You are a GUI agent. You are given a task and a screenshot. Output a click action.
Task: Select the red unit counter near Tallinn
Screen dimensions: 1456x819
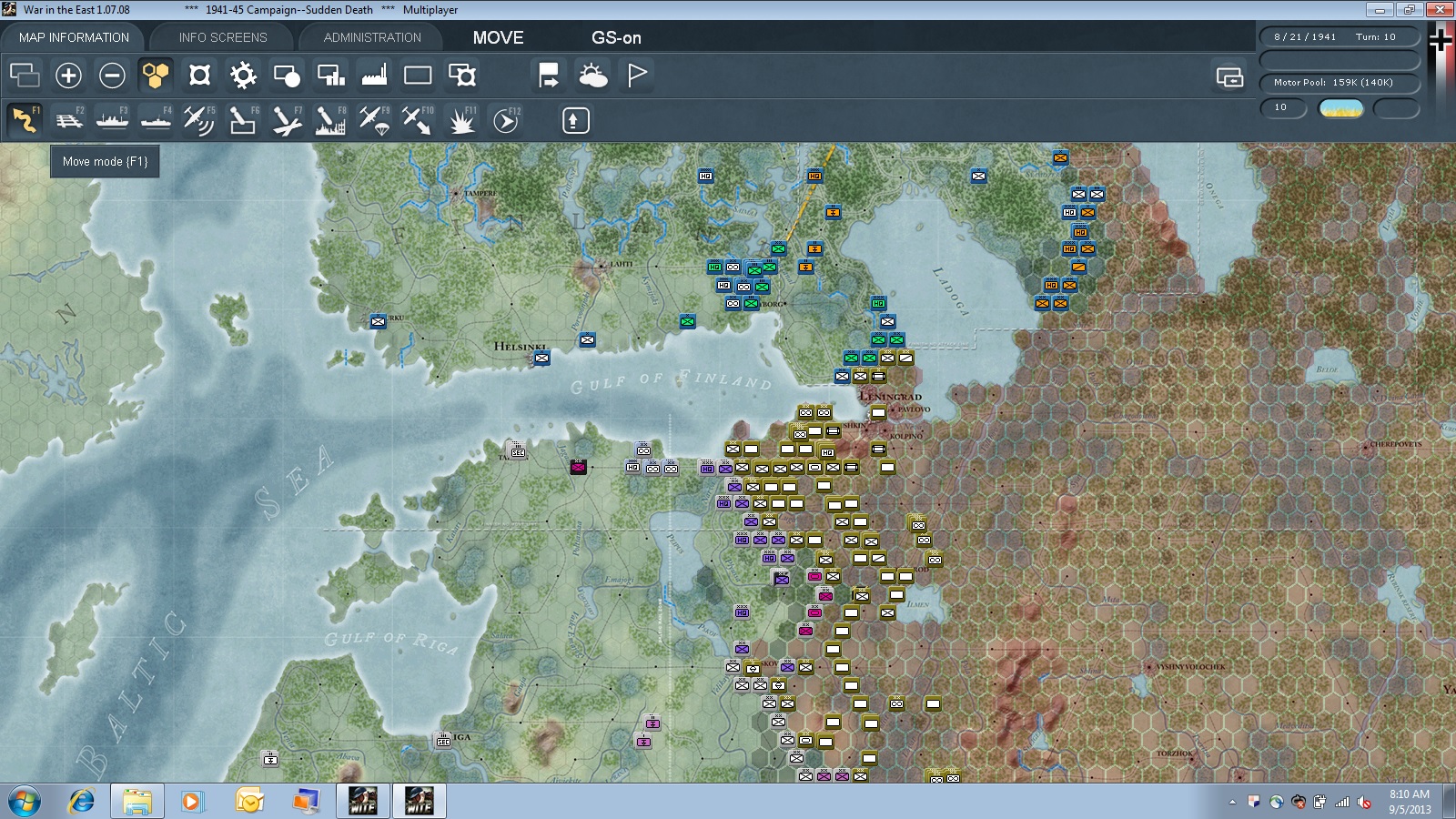pos(578,467)
